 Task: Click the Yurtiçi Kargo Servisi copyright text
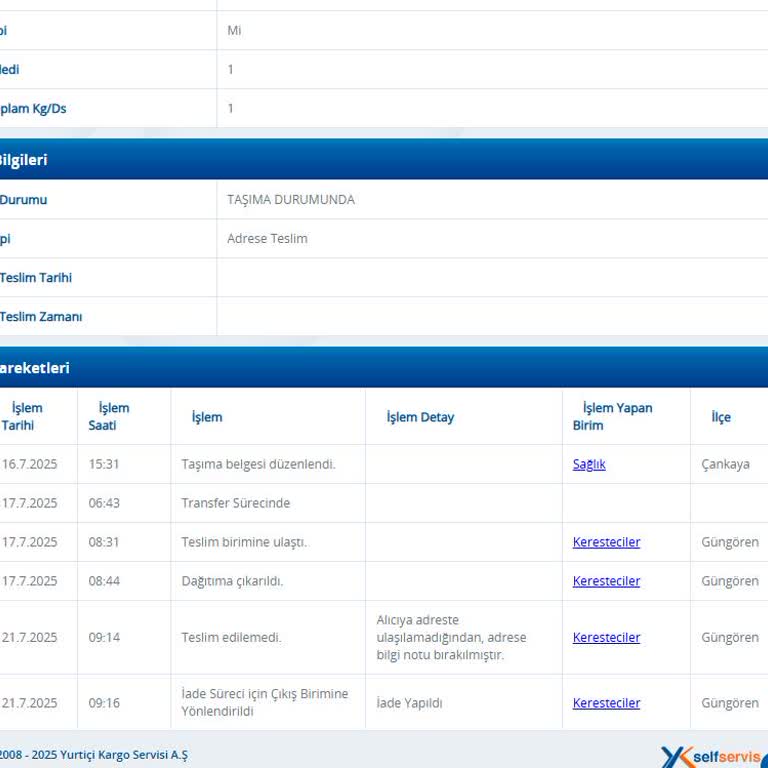[94, 755]
